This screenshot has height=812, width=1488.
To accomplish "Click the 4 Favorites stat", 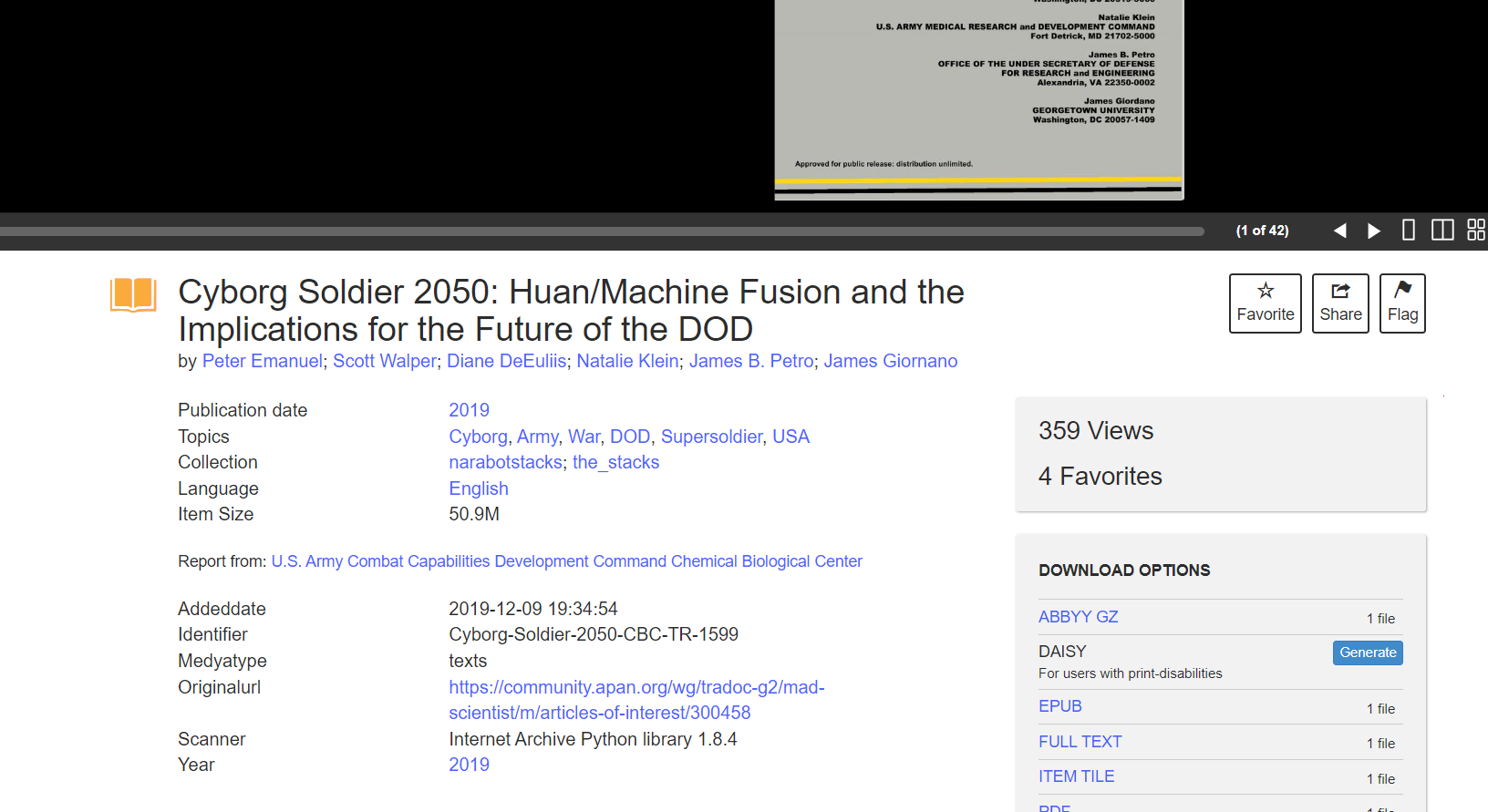I will (1100, 476).
